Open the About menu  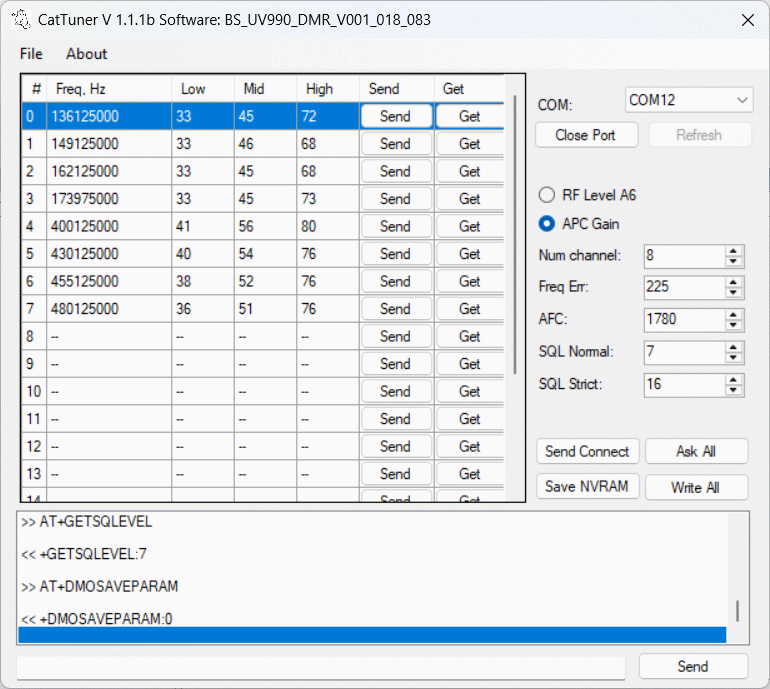[87, 54]
